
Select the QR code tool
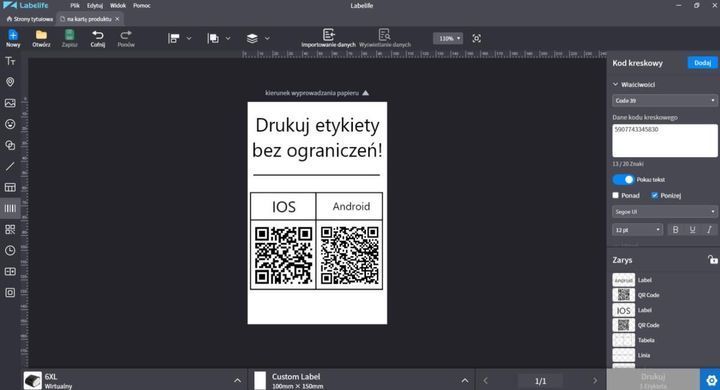pos(10,229)
